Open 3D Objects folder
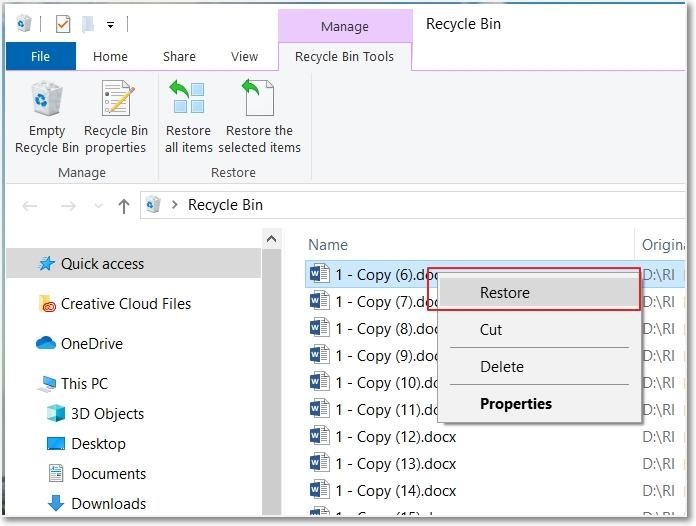This screenshot has width=696, height=526. pyautogui.click(x=108, y=414)
